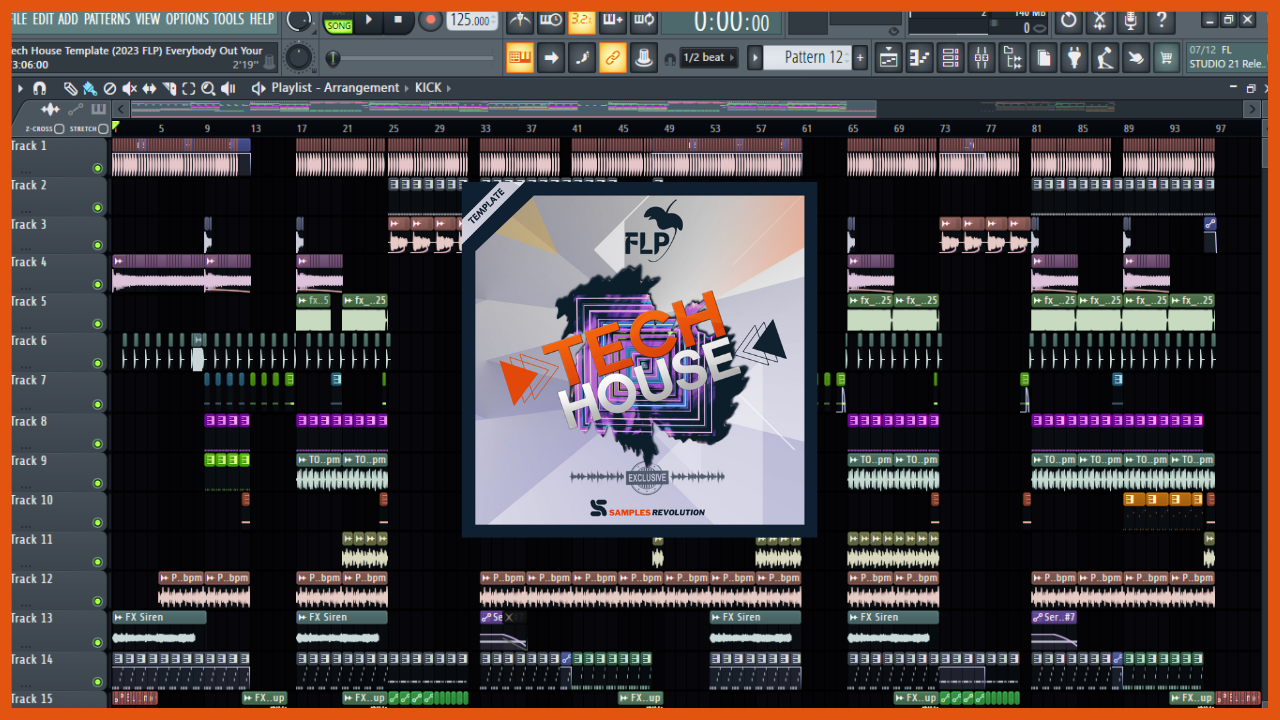
Task: Open the ADD menu
Action: [x=68, y=19]
